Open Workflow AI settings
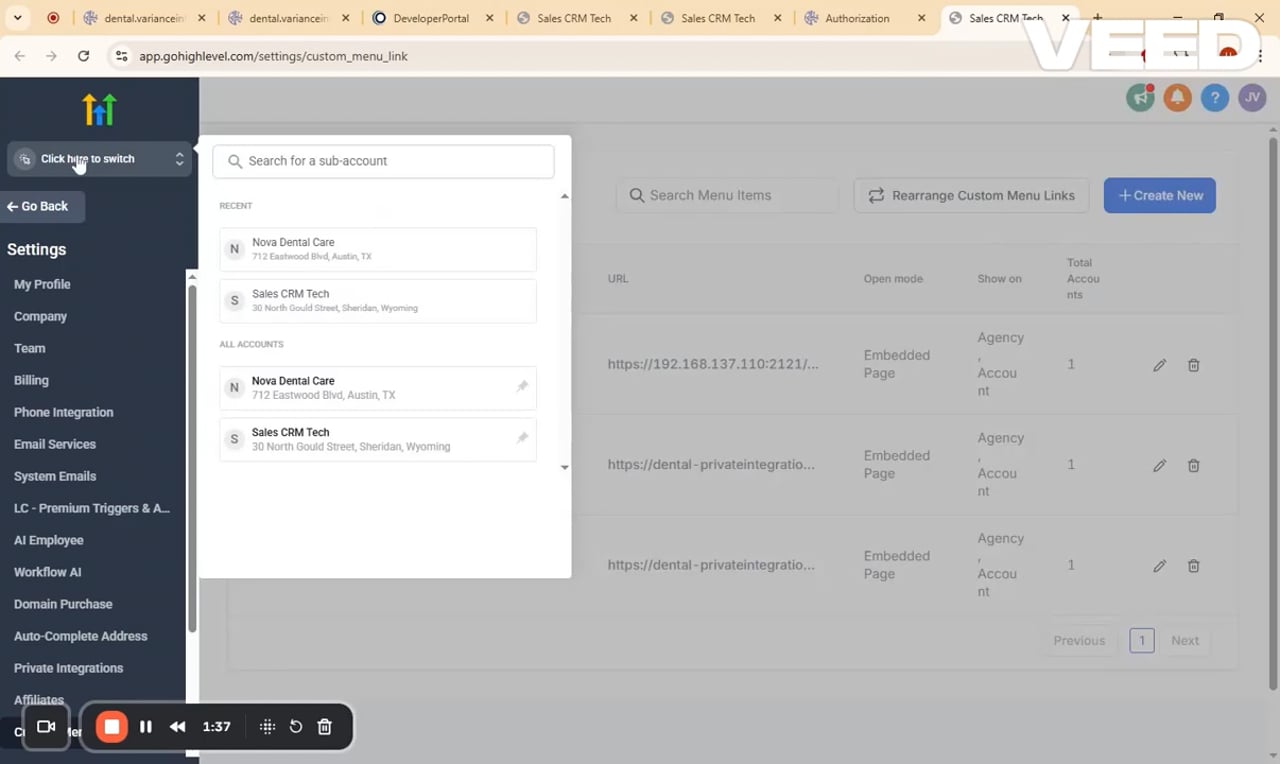This screenshot has height=764, width=1280. pyautogui.click(x=47, y=572)
